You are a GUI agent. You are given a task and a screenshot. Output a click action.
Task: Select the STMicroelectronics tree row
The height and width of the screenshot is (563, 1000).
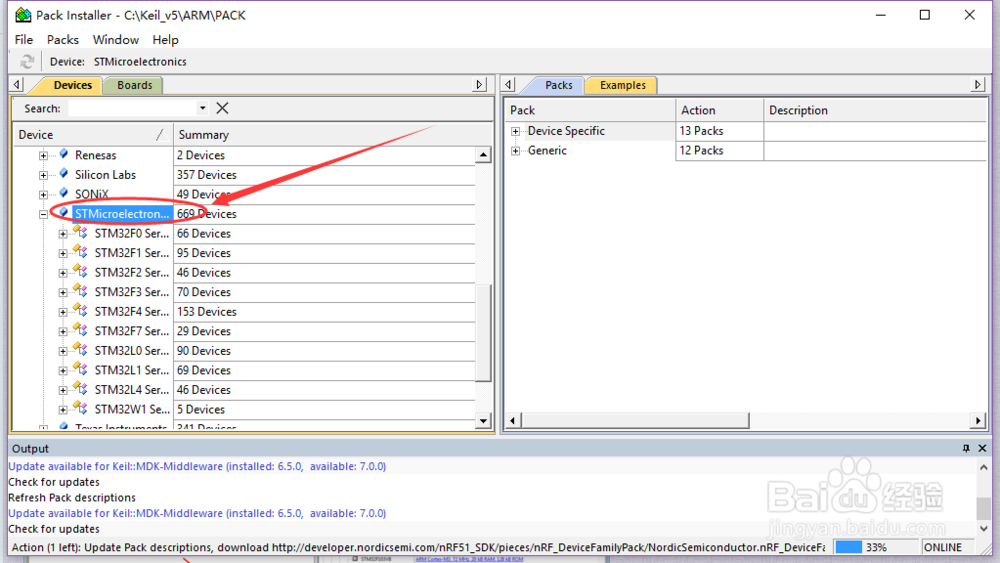[x=121, y=214]
